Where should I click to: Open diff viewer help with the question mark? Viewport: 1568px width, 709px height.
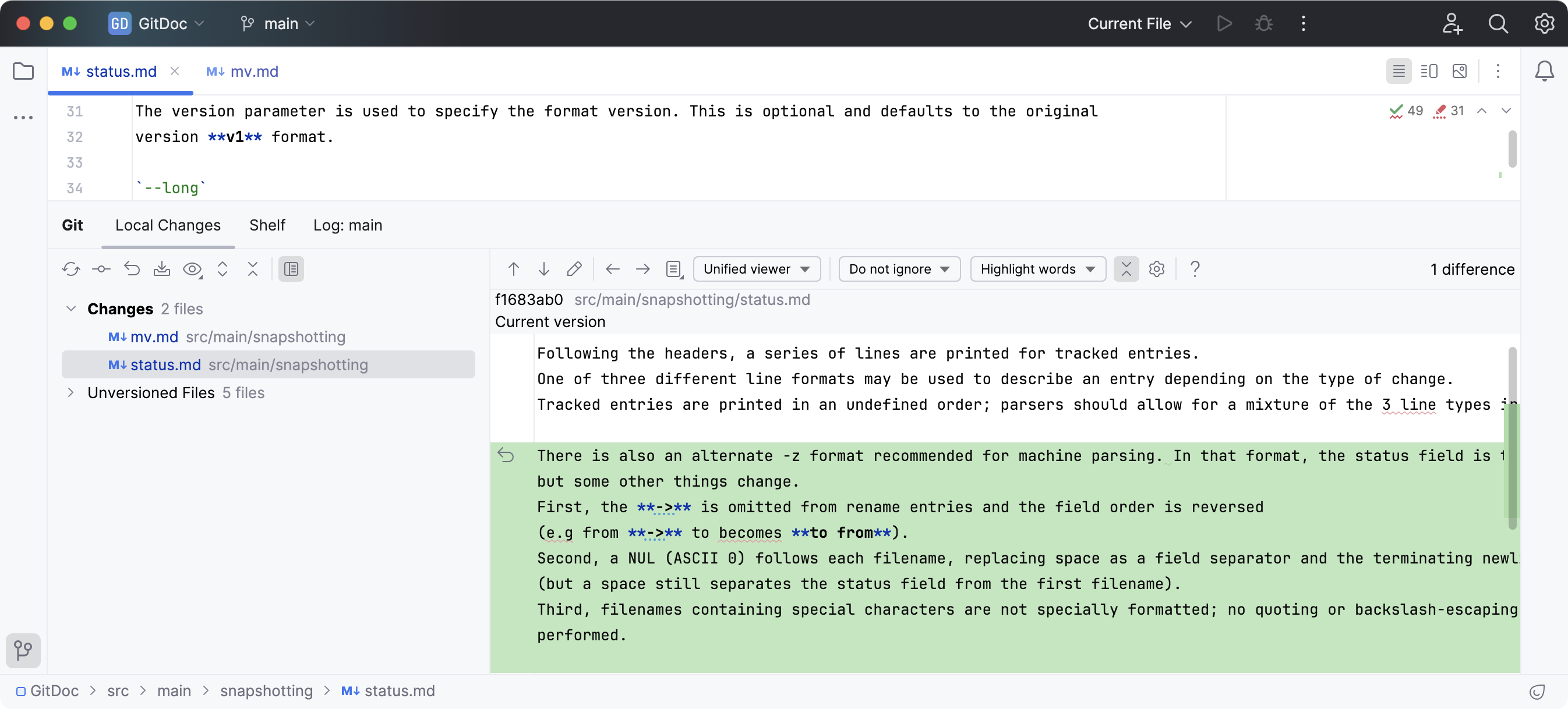pos(1194,269)
